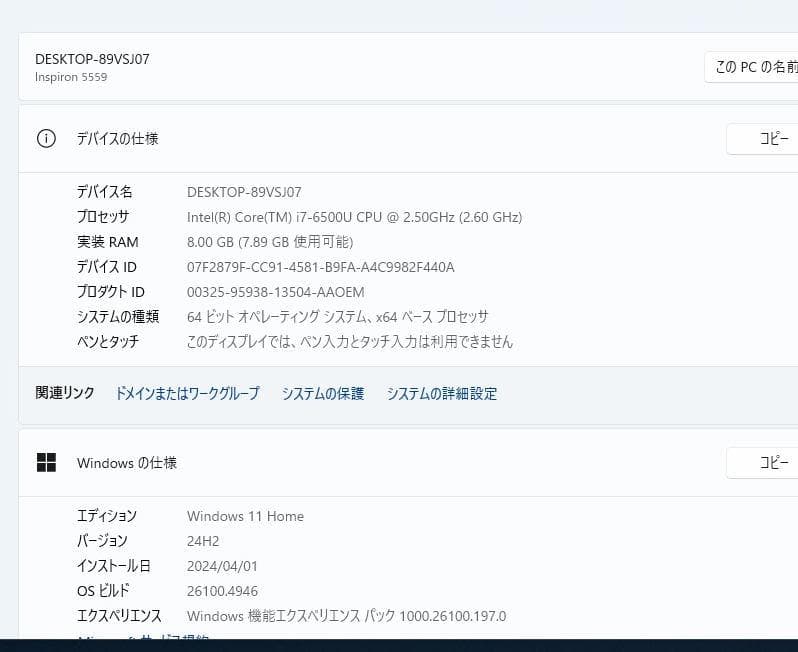Screen dimensions: 798x652
Task: Select the OS build 26100.4946
Action: pos(222,591)
